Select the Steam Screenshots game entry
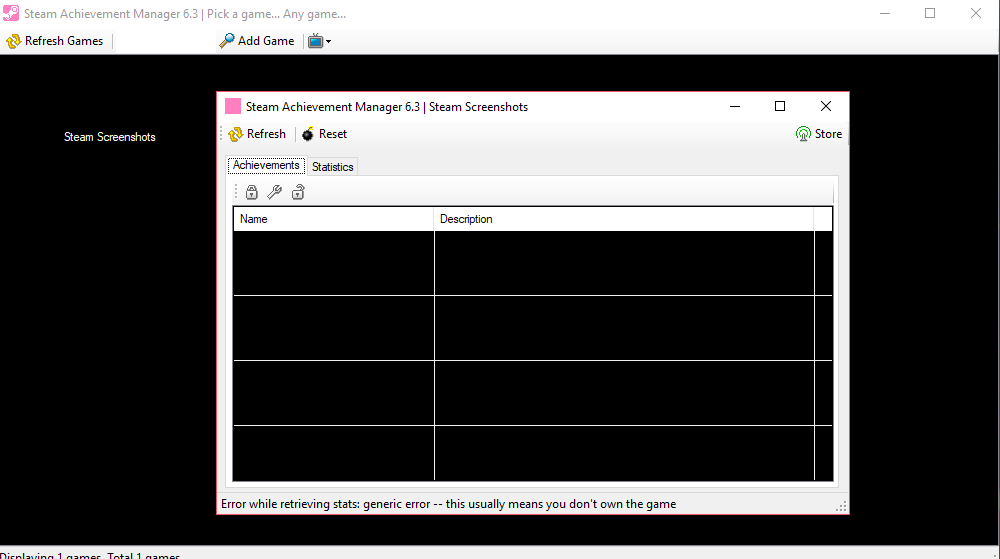 [110, 137]
